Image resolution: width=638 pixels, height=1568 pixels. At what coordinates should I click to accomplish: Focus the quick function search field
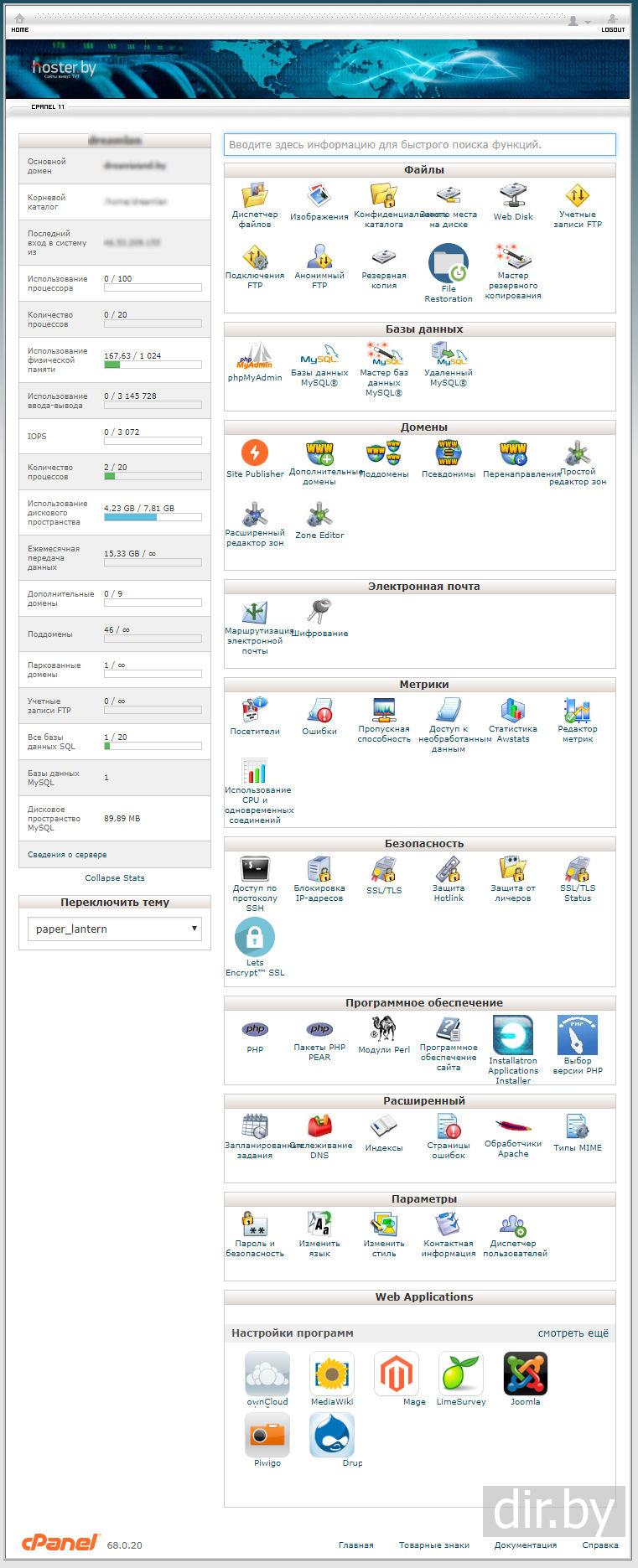420,145
